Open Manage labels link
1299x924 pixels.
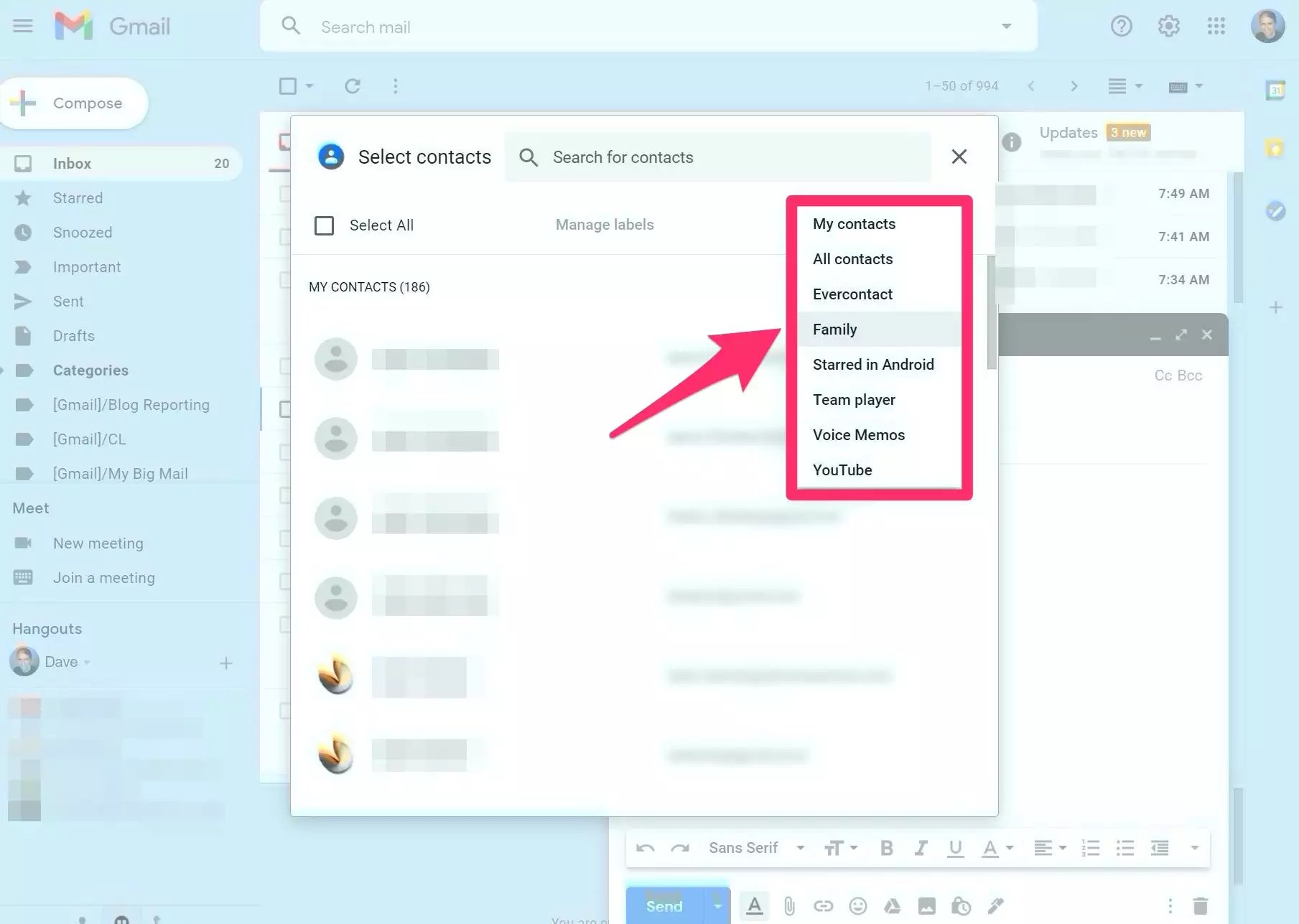605,224
